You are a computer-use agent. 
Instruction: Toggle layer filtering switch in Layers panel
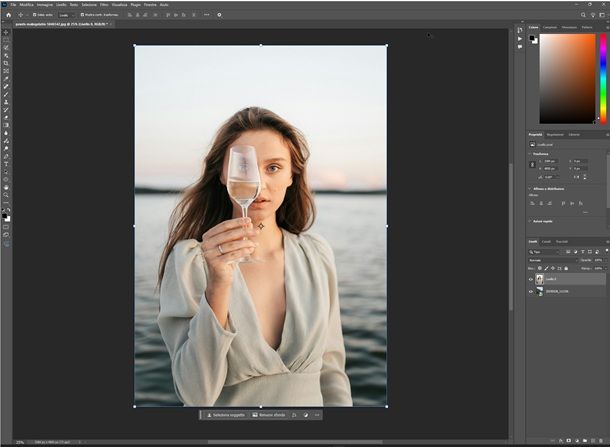(x=607, y=251)
